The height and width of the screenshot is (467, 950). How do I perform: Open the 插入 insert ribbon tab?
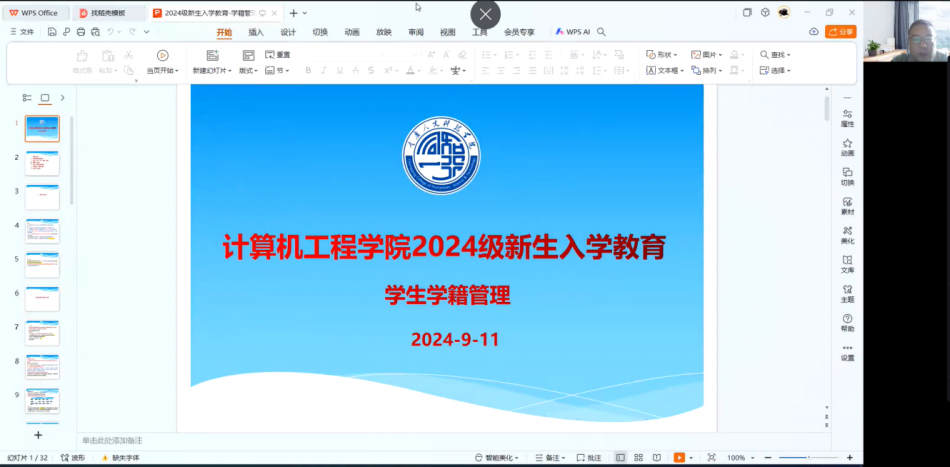[x=256, y=32]
